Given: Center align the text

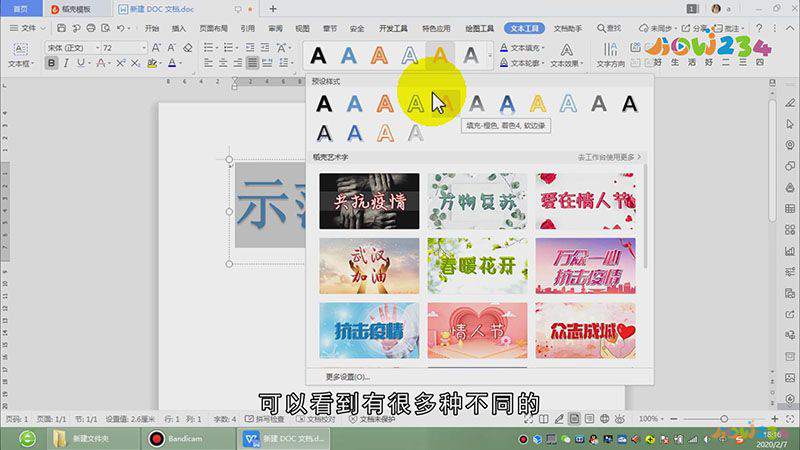Looking at the screenshot, I should coord(223,63).
